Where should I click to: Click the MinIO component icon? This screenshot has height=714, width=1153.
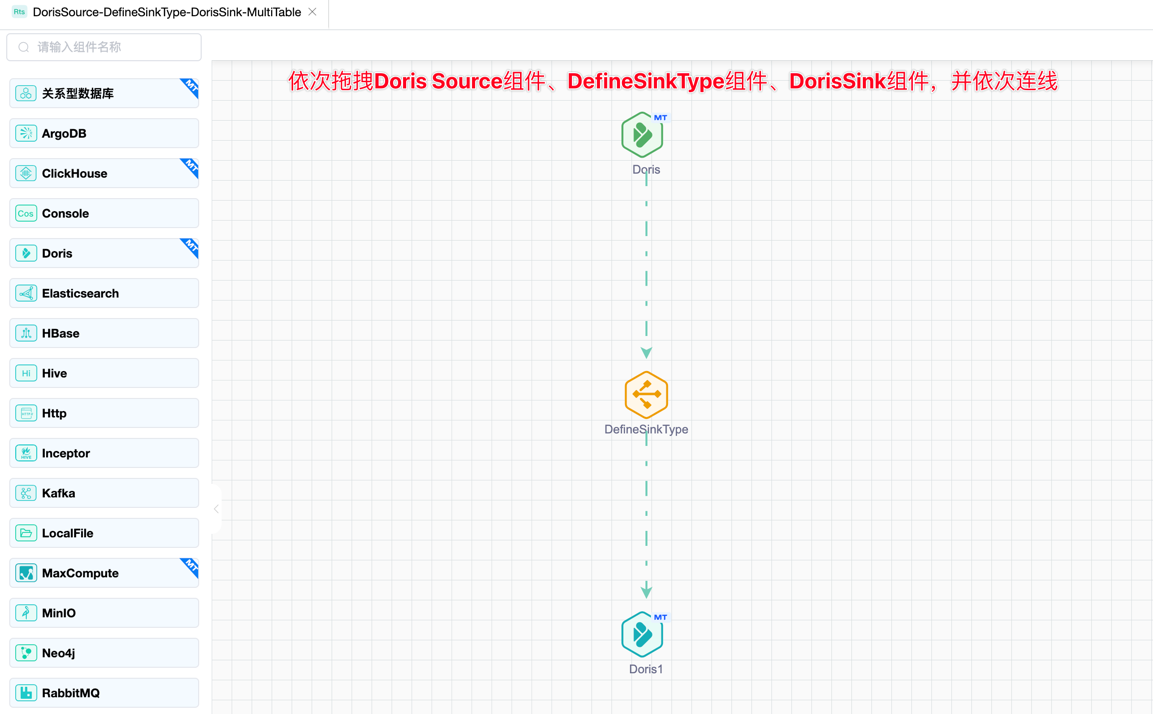[26, 613]
